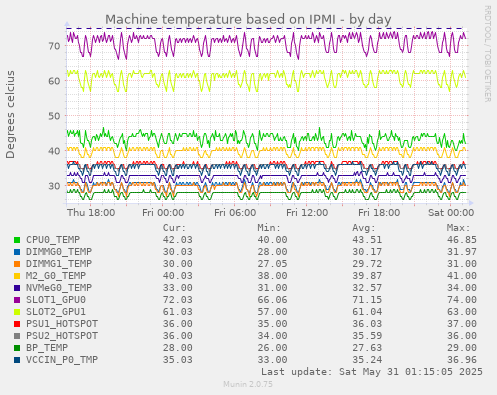Click M2_G0_TEMP average value 39.87
This screenshot has width=497, height=395.
[x=367, y=276]
